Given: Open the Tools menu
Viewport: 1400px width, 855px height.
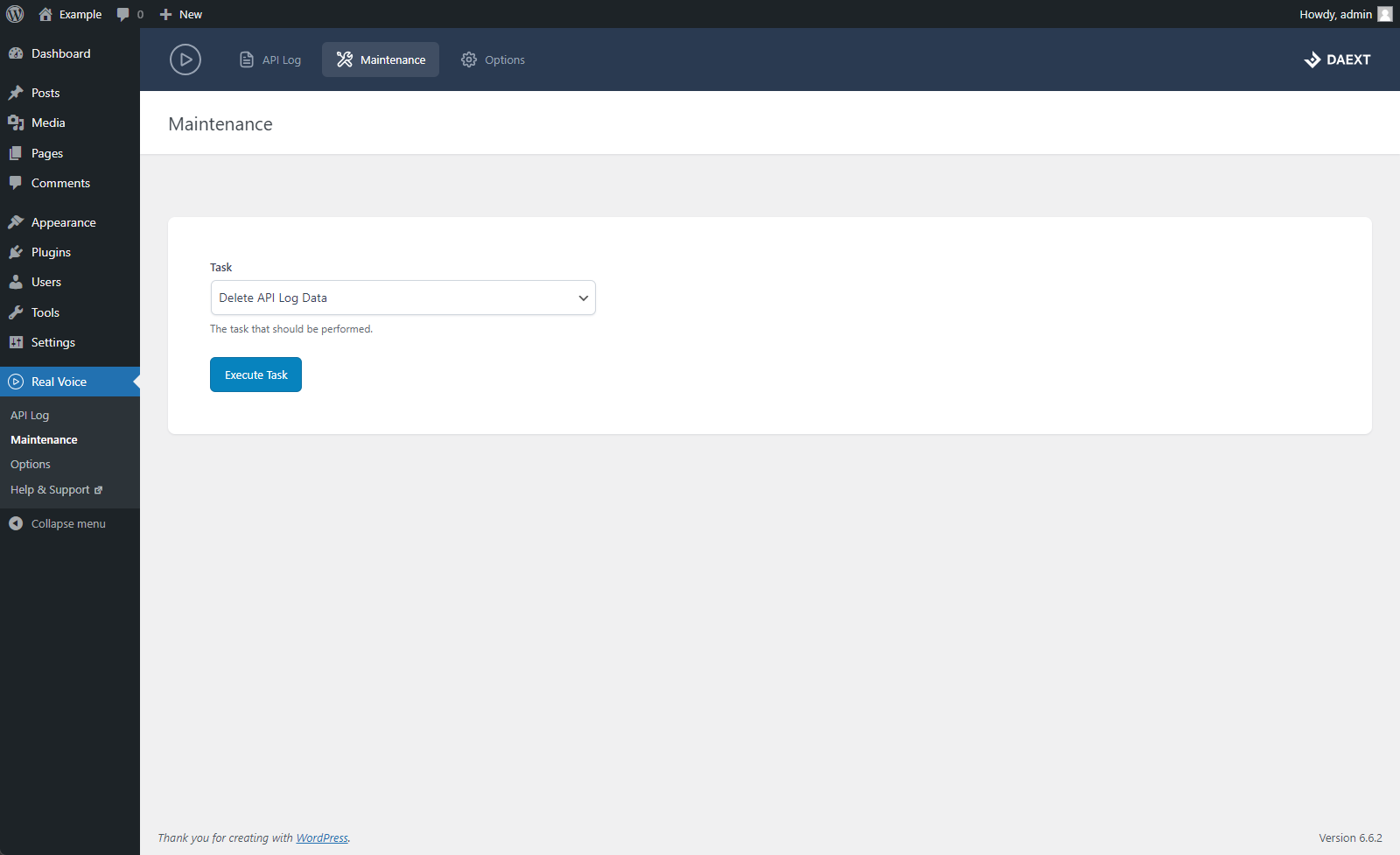Looking at the screenshot, I should click(x=70, y=312).
